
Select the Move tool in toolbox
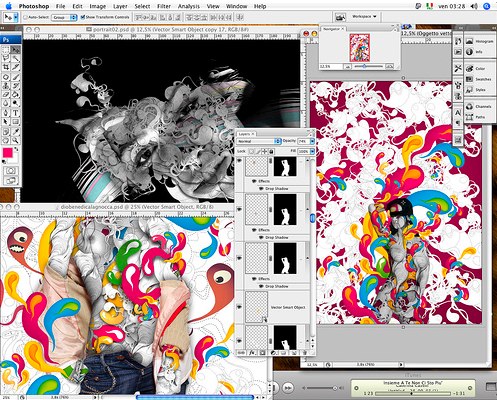[x=15, y=50]
